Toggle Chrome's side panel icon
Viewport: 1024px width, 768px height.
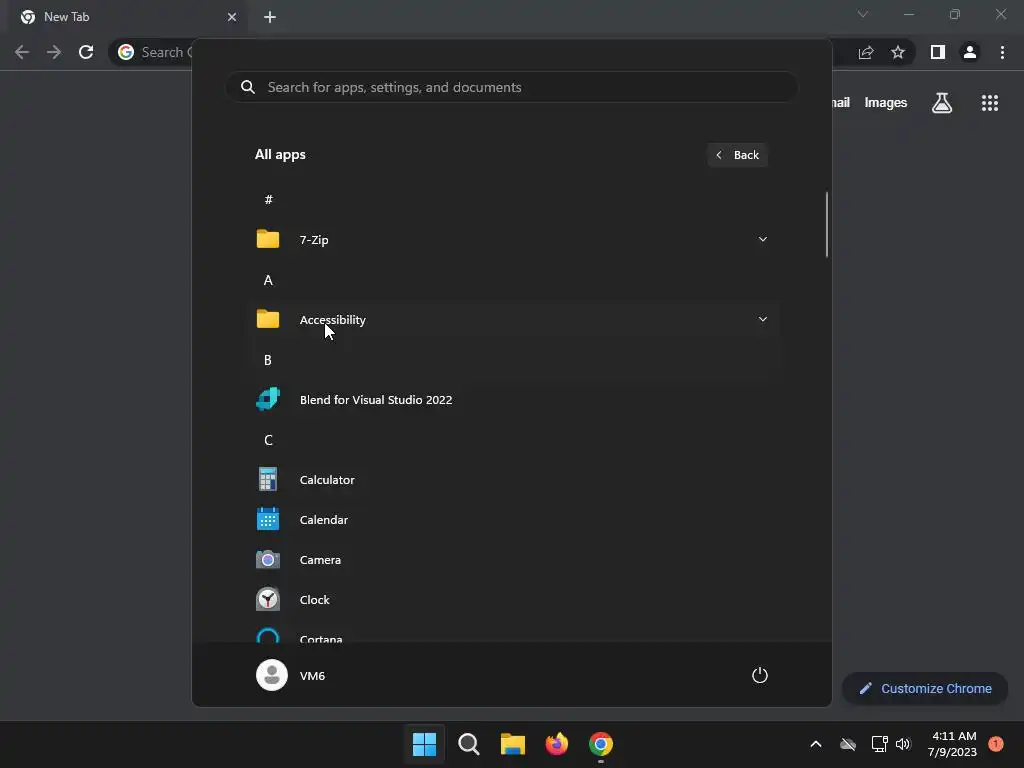pos(938,52)
